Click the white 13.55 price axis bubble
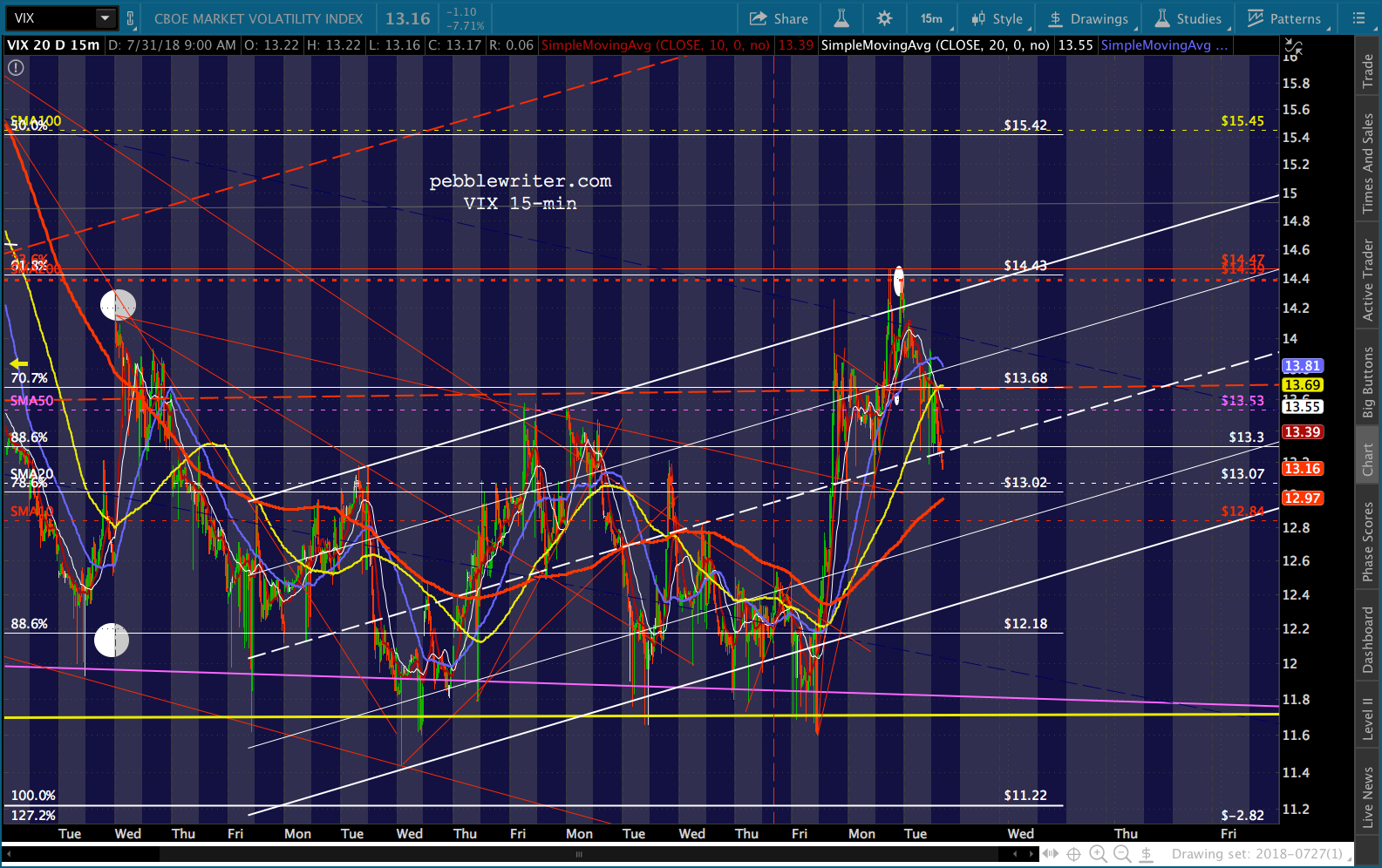Image resolution: width=1382 pixels, height=868 pixels. pos(1302,406)
